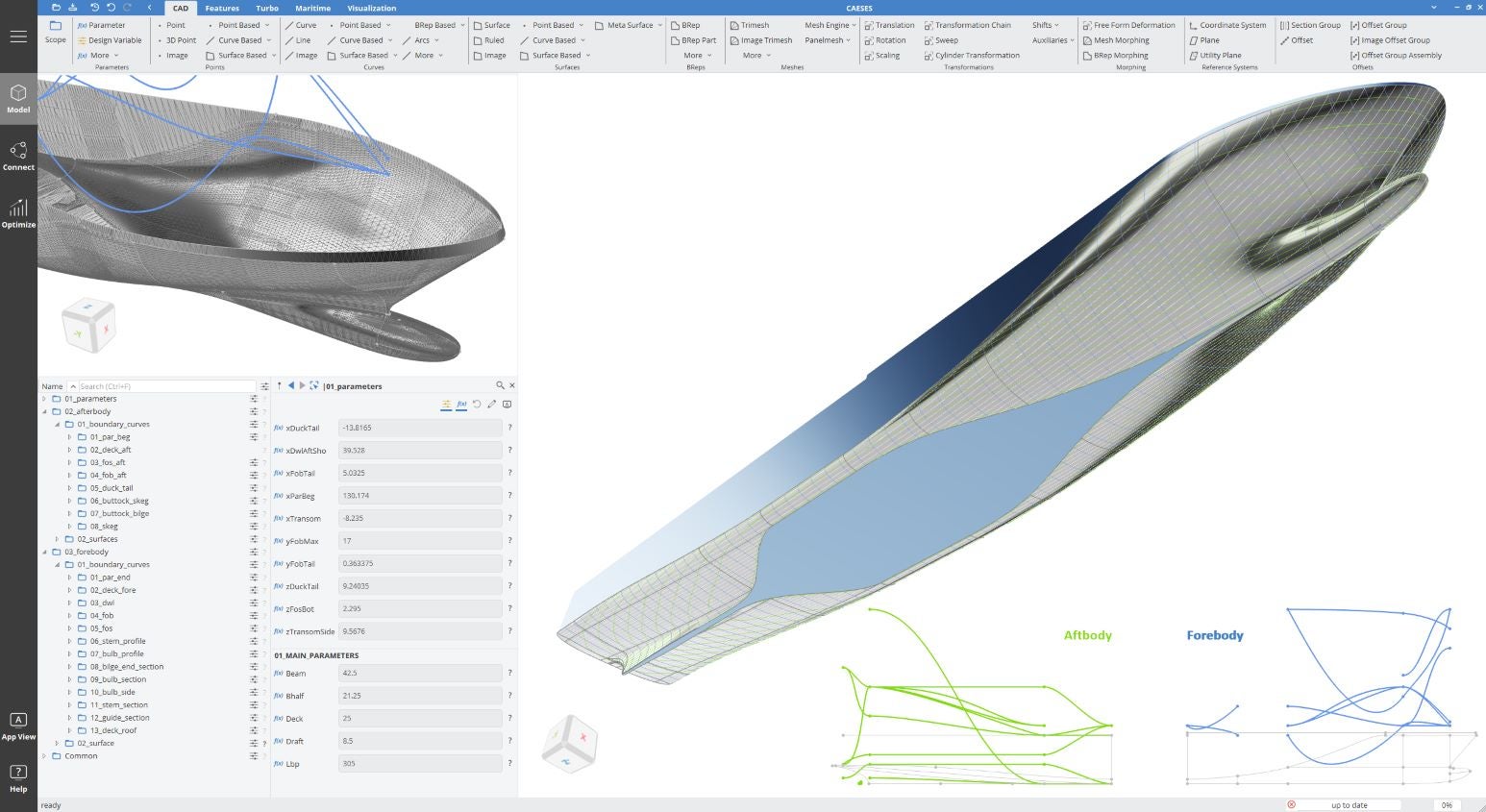The image size is (1486, 812).
Task: Click the Scope folder icon
Action: click(56, 26)
